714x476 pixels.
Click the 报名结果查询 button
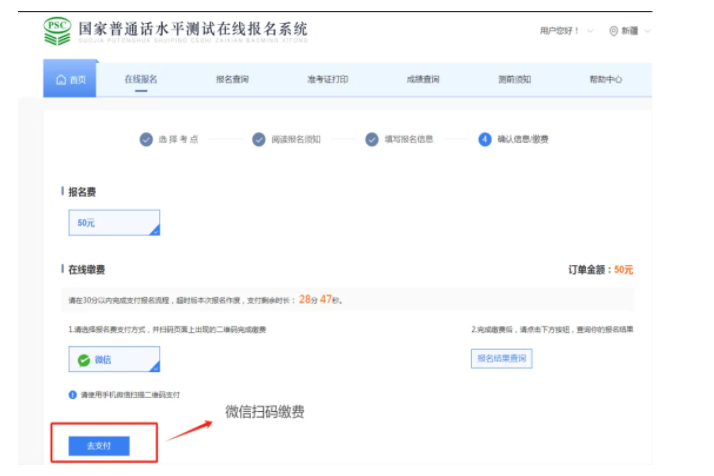pyautogui.click(x=501, y=358)
